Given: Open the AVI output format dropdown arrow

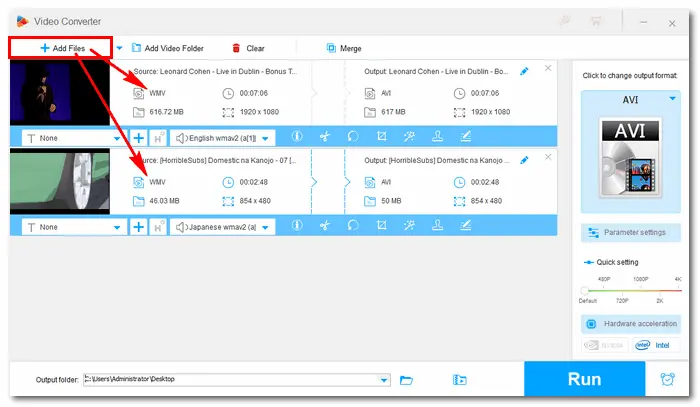Looking at the screenshot, I should coord(672,98).
